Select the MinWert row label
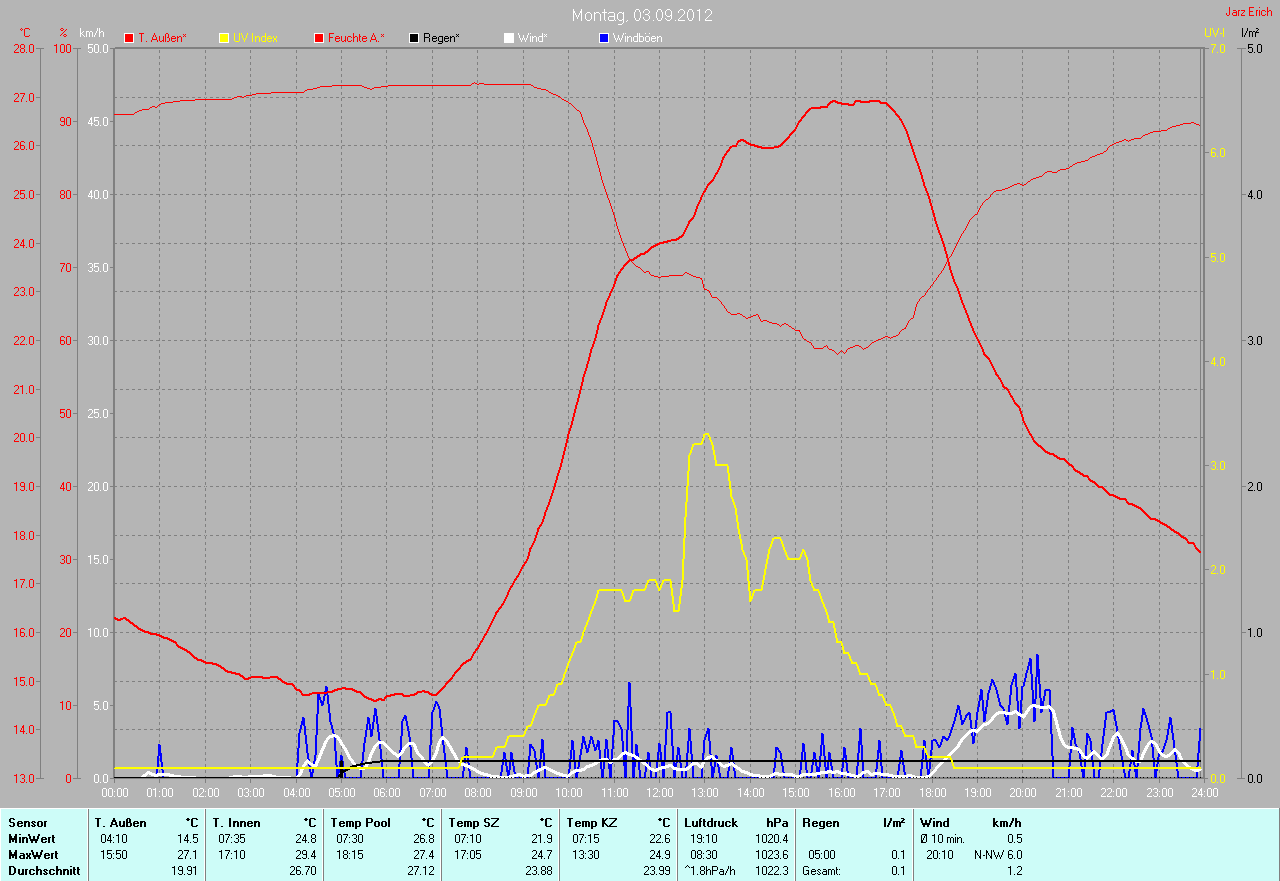This screenshot has width=1280, height=881. (x=32, y=839)
